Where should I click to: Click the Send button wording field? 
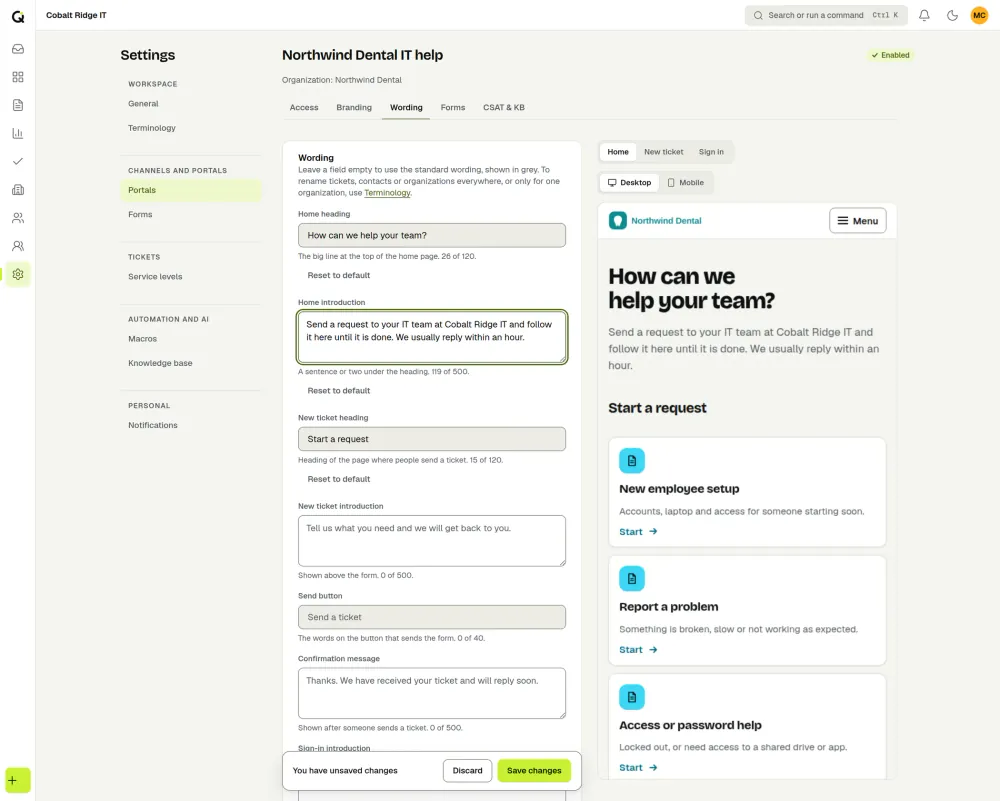click(x=432, y=617)
